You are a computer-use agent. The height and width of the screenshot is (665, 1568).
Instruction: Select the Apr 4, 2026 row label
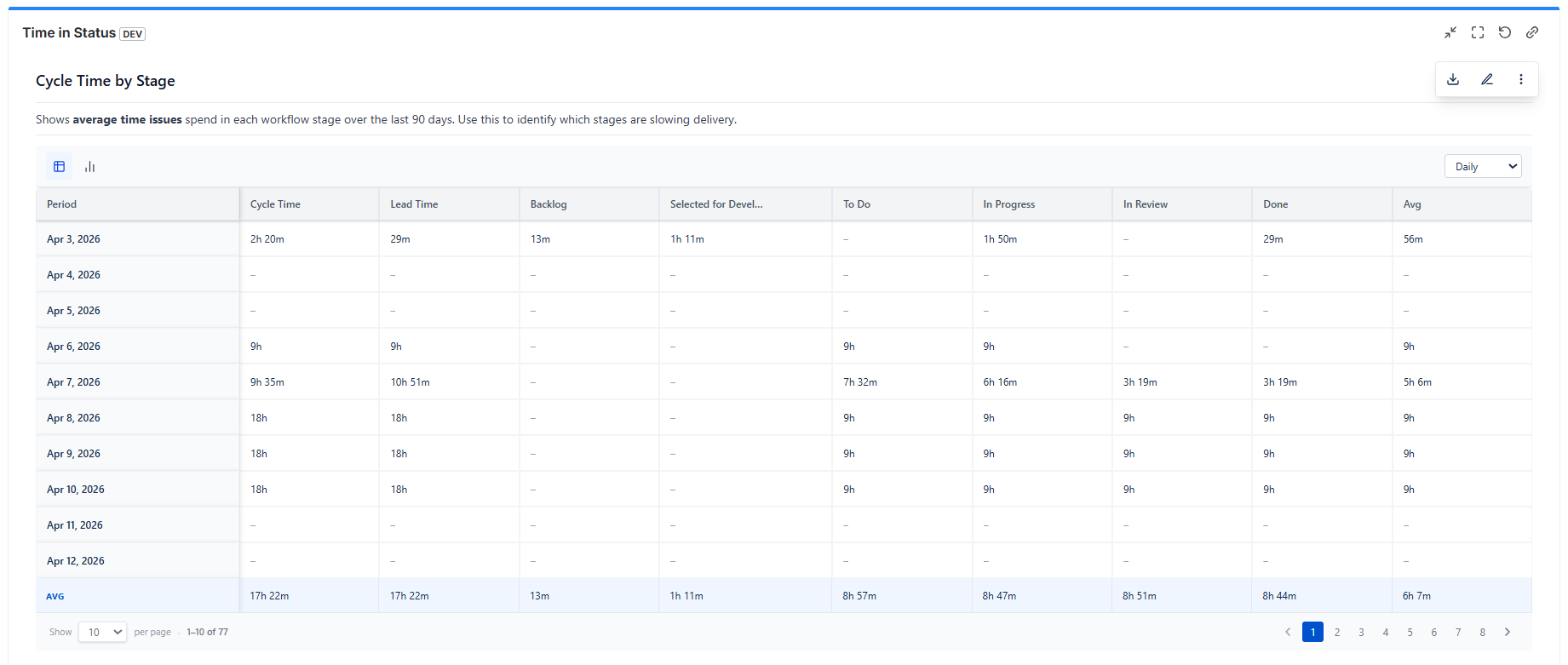click(73, 275)
